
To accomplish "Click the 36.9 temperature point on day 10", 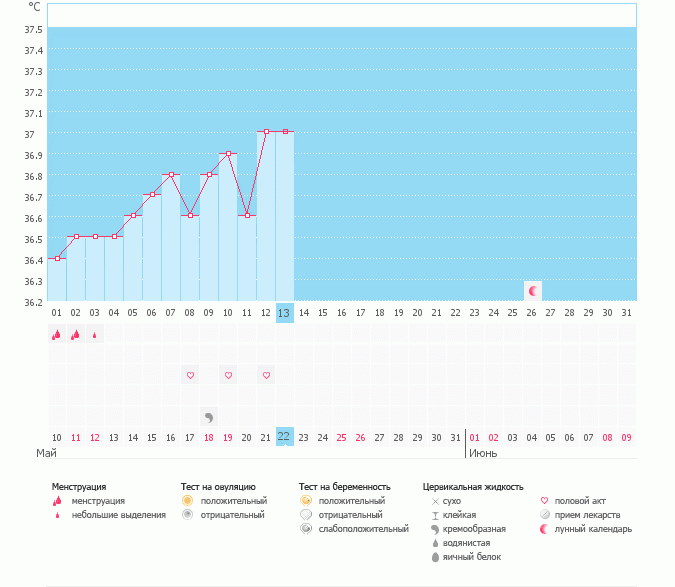I will (228, 153).
